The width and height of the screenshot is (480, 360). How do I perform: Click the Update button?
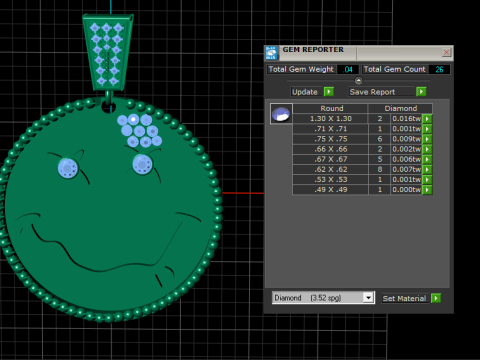tap(306, 92)
